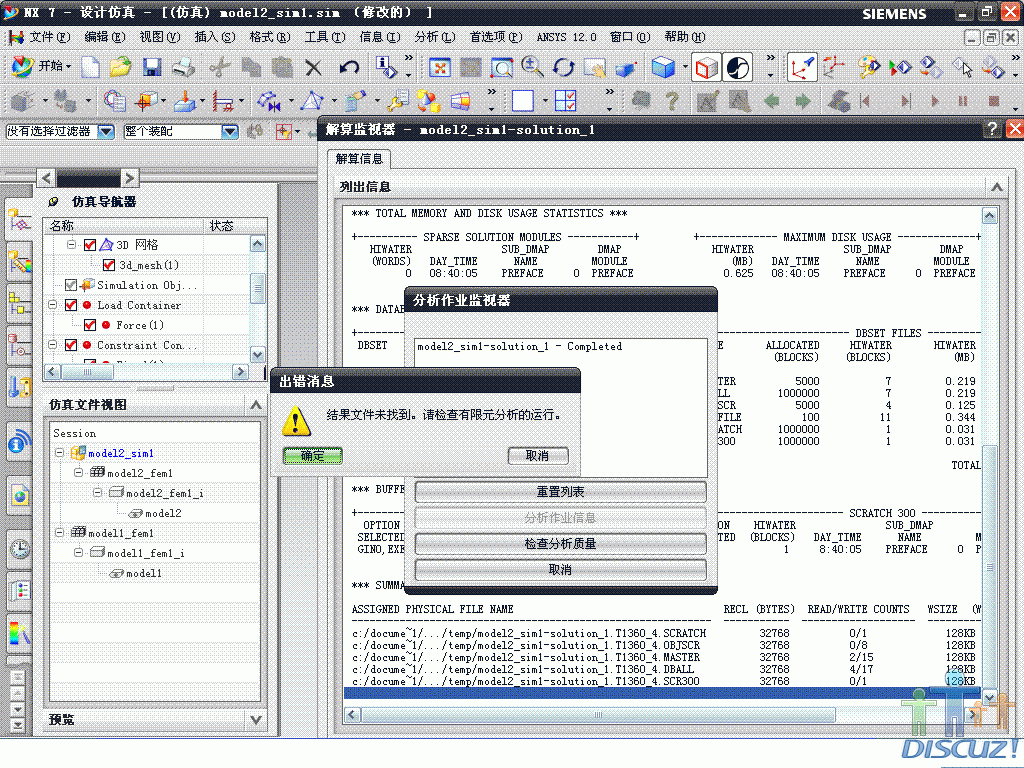
Task: Toggle the 3D 网格 checkbox
Action: click(89, 245)
